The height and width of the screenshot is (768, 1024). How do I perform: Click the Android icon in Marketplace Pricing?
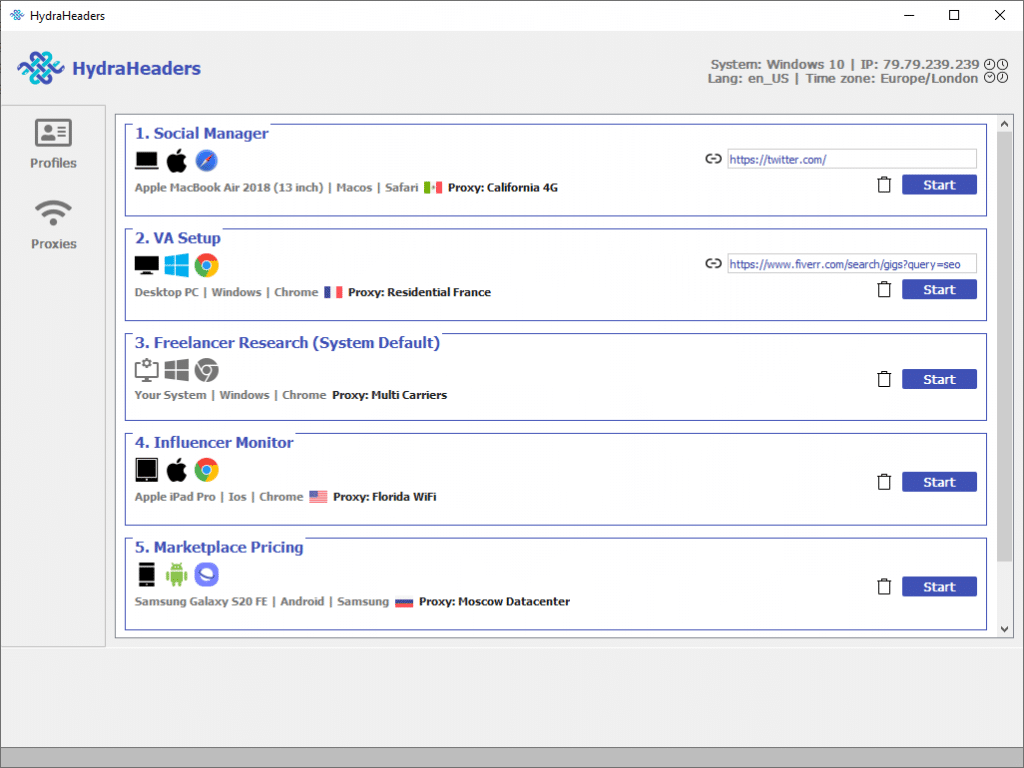pyautogui.click(x=176, y=574)
